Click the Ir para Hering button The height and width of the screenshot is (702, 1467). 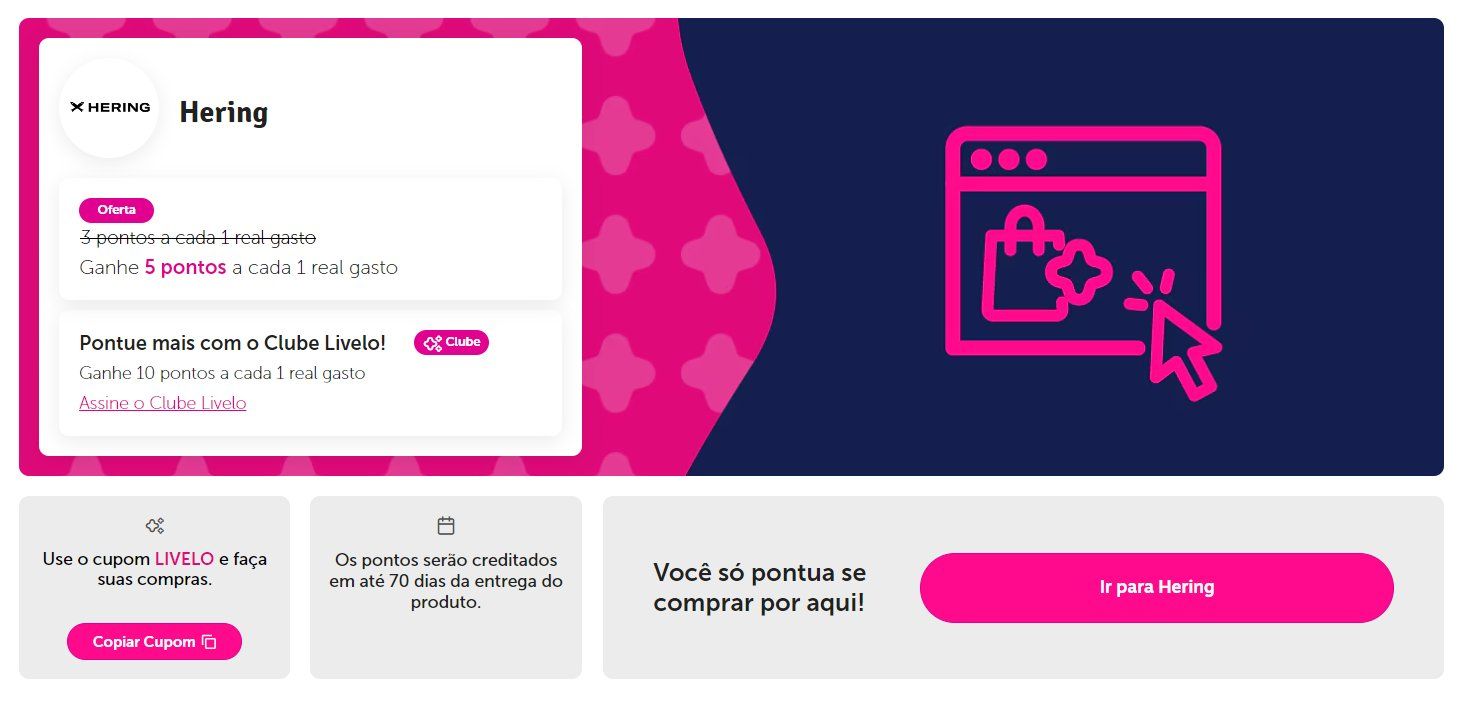[1156, 588]
